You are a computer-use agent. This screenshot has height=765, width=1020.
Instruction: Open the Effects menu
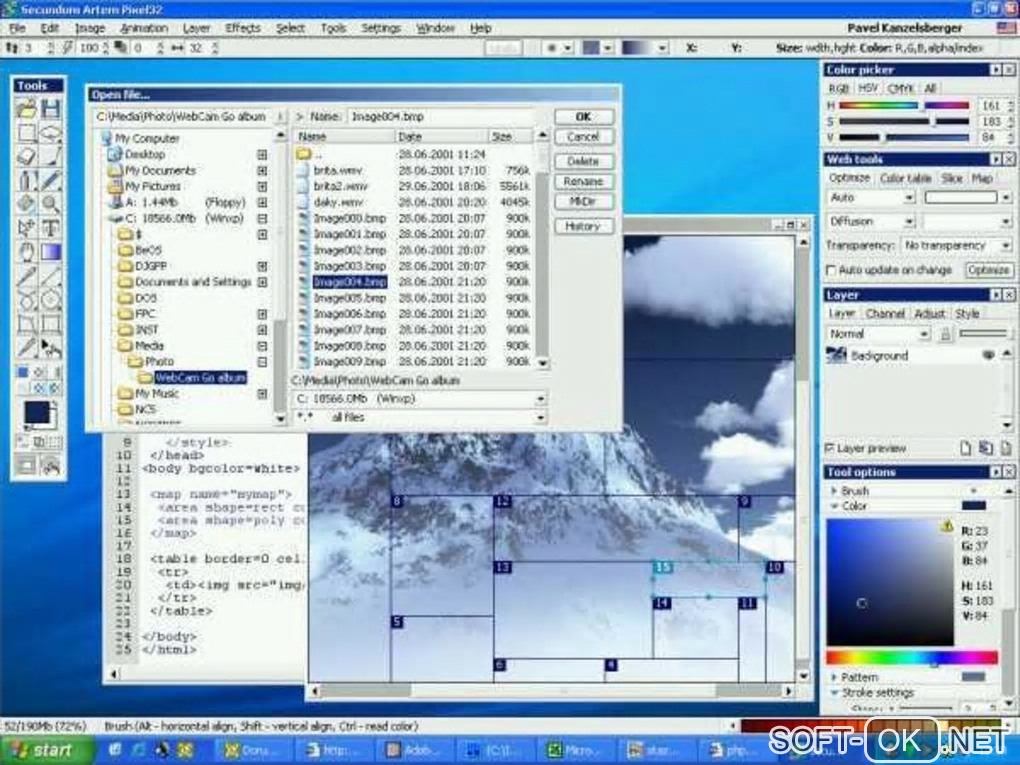243,28
